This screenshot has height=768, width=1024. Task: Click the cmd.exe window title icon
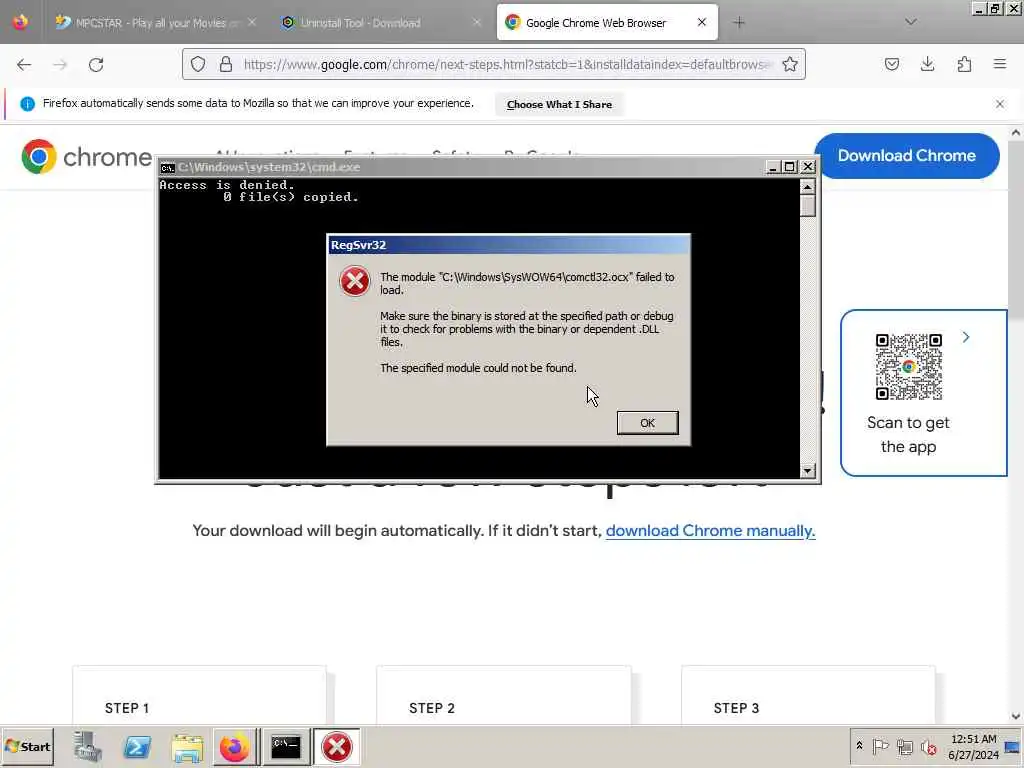click(x=167, y=167)
